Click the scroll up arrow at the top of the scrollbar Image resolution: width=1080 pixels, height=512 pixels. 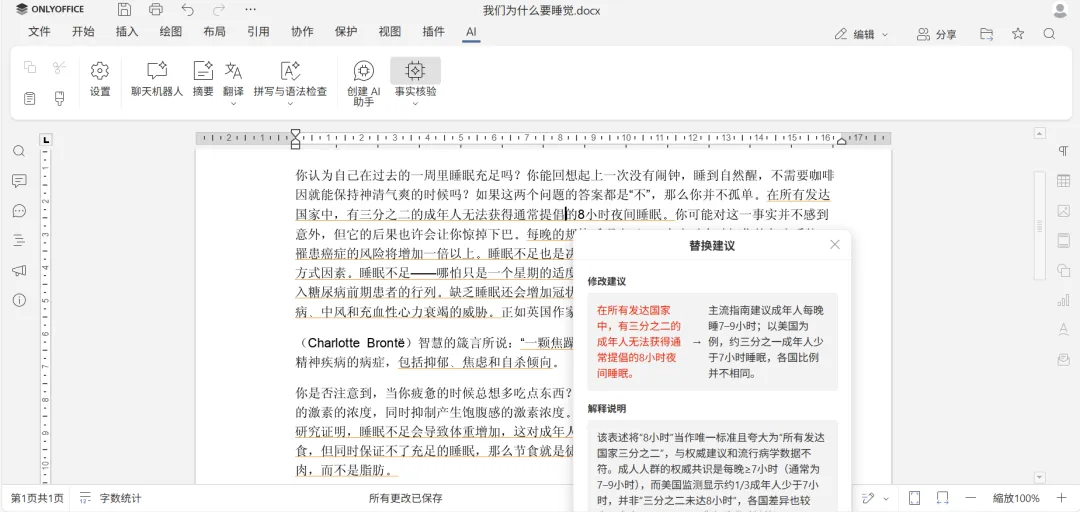pyautogui.click(x=1040, y=133)
